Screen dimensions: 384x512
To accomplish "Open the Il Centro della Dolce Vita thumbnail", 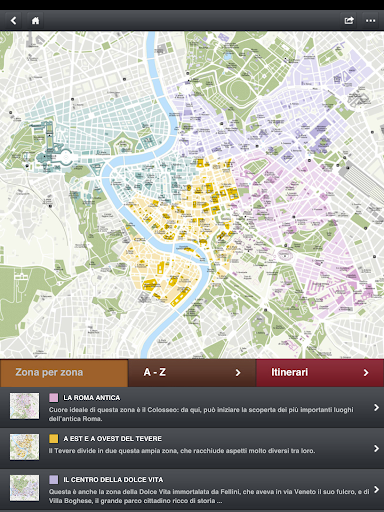I will [x=24, y=488].
